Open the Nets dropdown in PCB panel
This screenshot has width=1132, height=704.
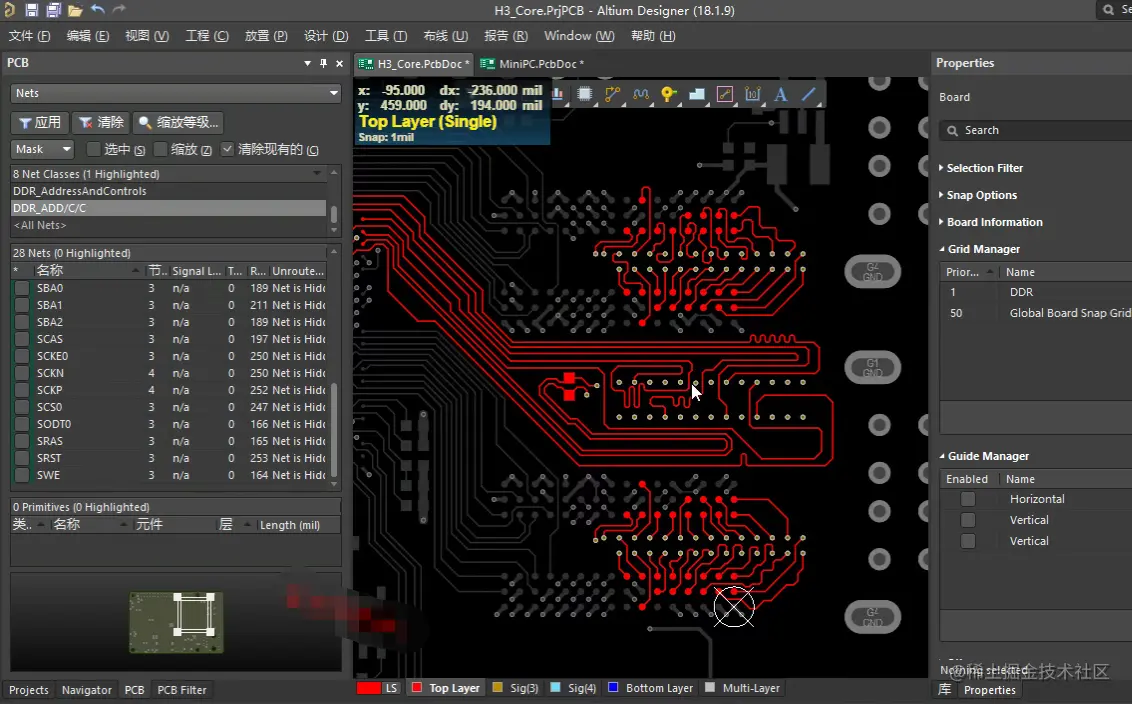click(175, 93)
